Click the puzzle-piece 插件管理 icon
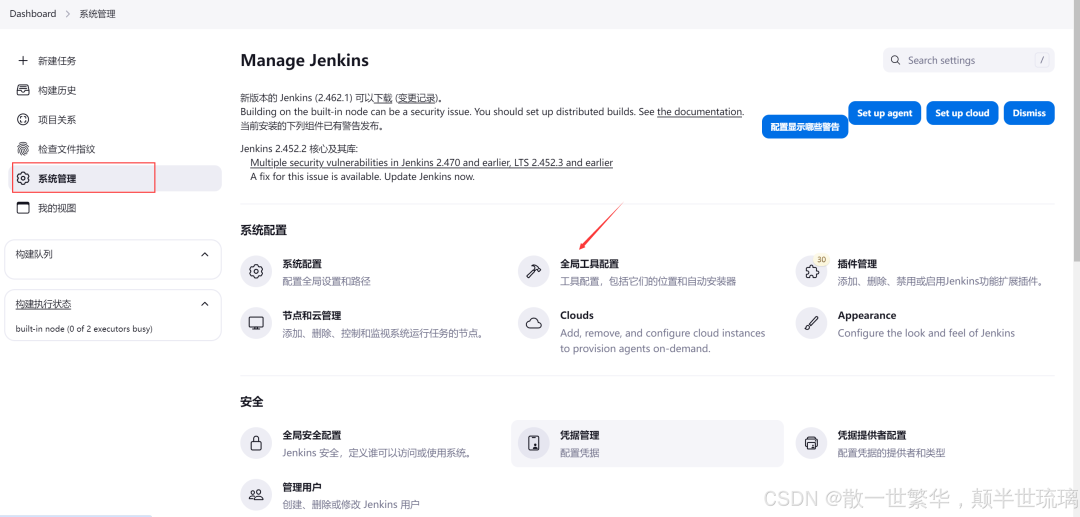This screenshot has width=1080, height=517. (x=811, y=272)
